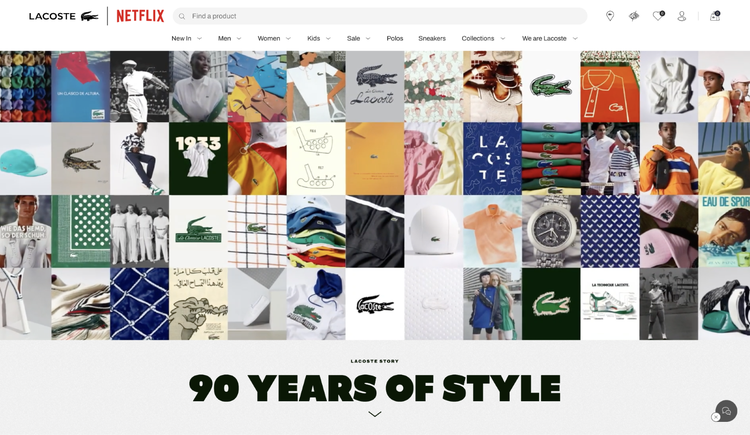Open the 1933 polo shirt tile
Viewport: 750px width, 435px height.
coord(198,158)
